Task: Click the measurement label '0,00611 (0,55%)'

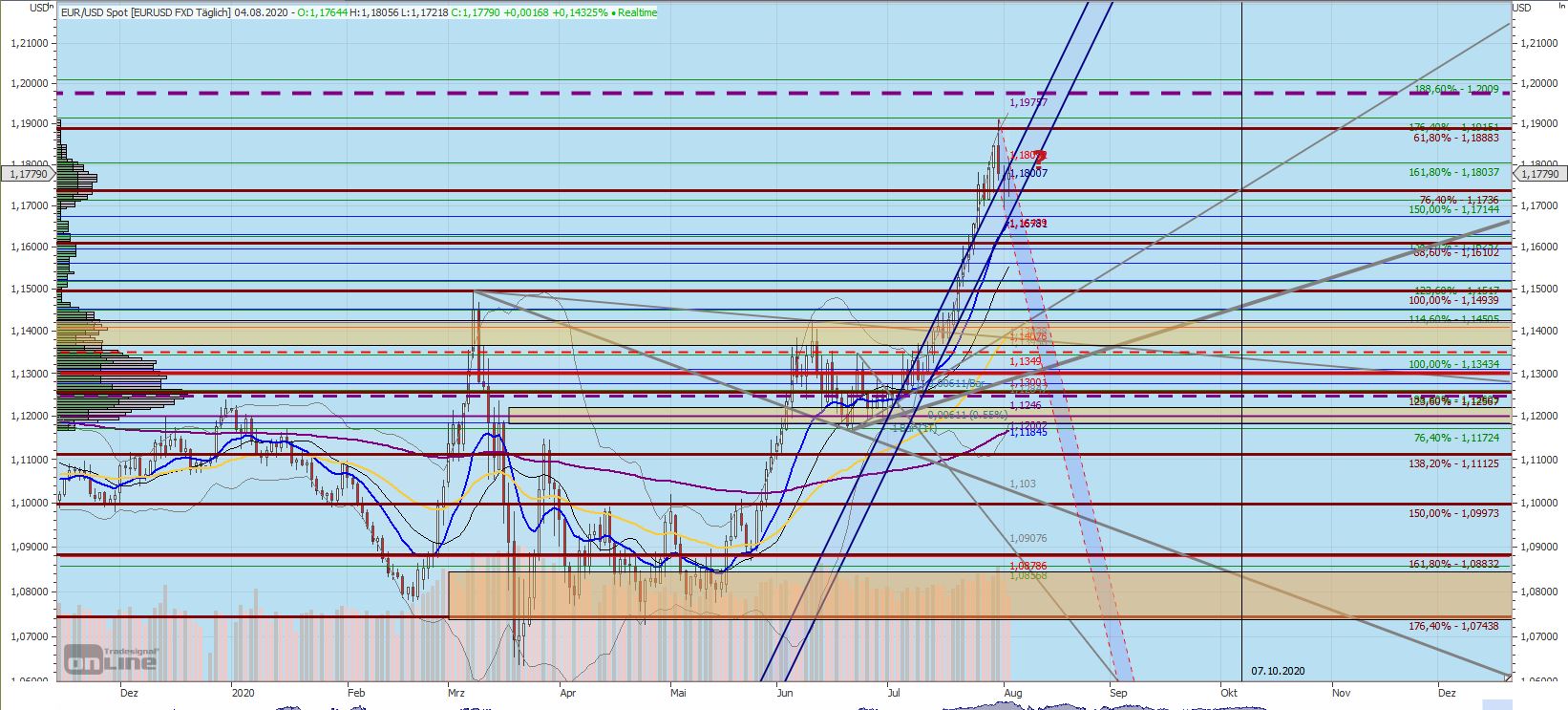Action: [x=967, y=415]
